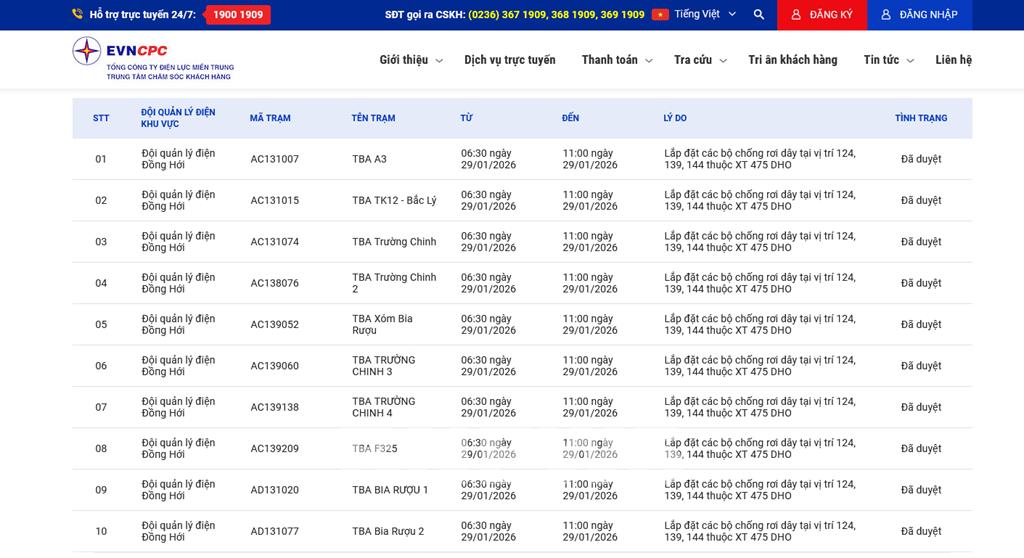This screenshot has width=1024, height=558.
Task: Click the Tình trạng column header
Action: [920, 118]
